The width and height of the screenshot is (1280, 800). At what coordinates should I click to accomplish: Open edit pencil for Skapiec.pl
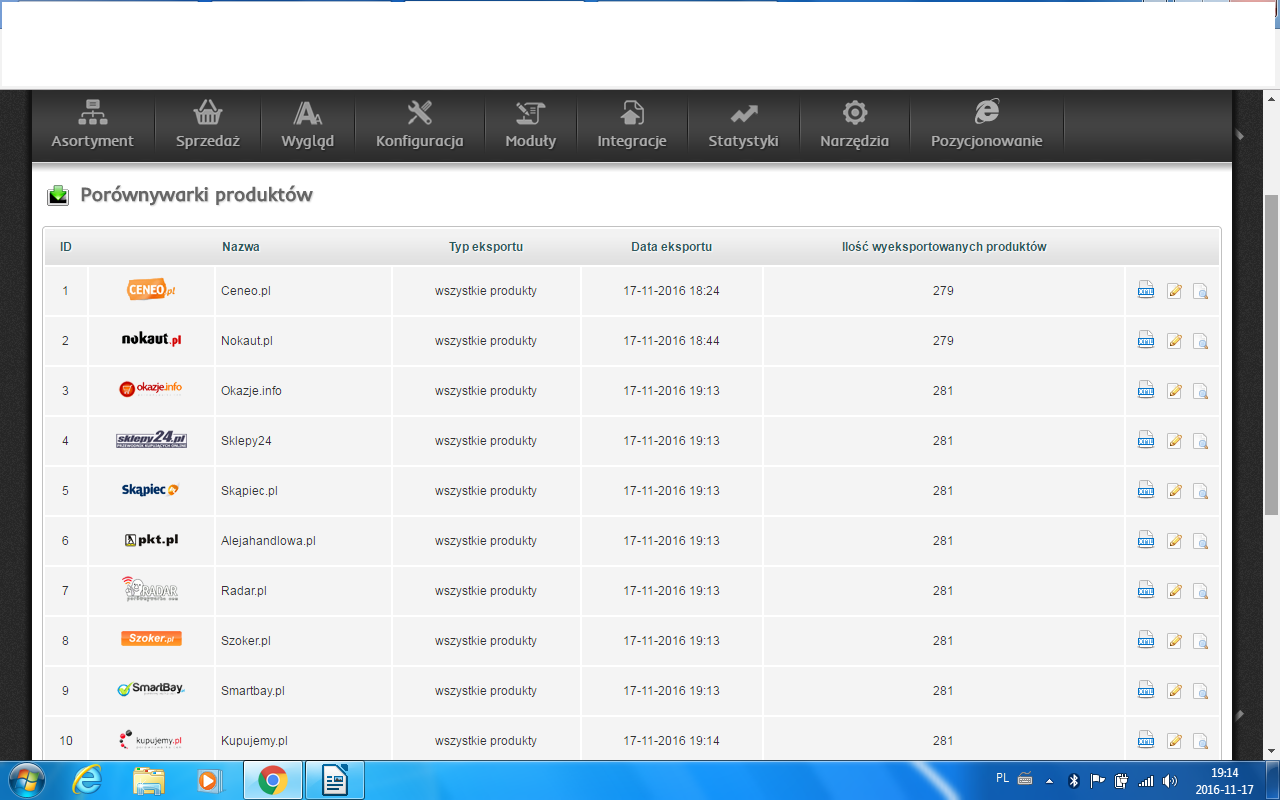click(x=1174, y=491)
